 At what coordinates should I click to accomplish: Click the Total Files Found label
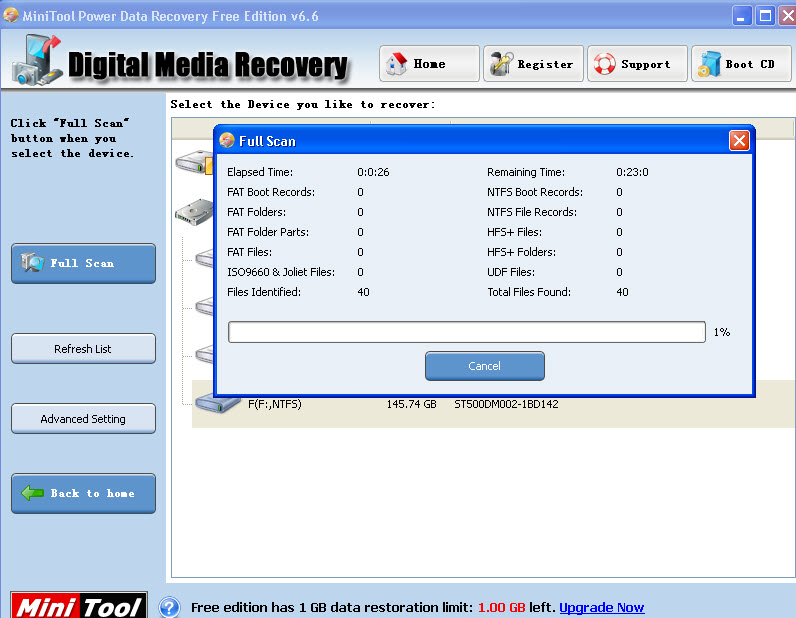(529, 292)
